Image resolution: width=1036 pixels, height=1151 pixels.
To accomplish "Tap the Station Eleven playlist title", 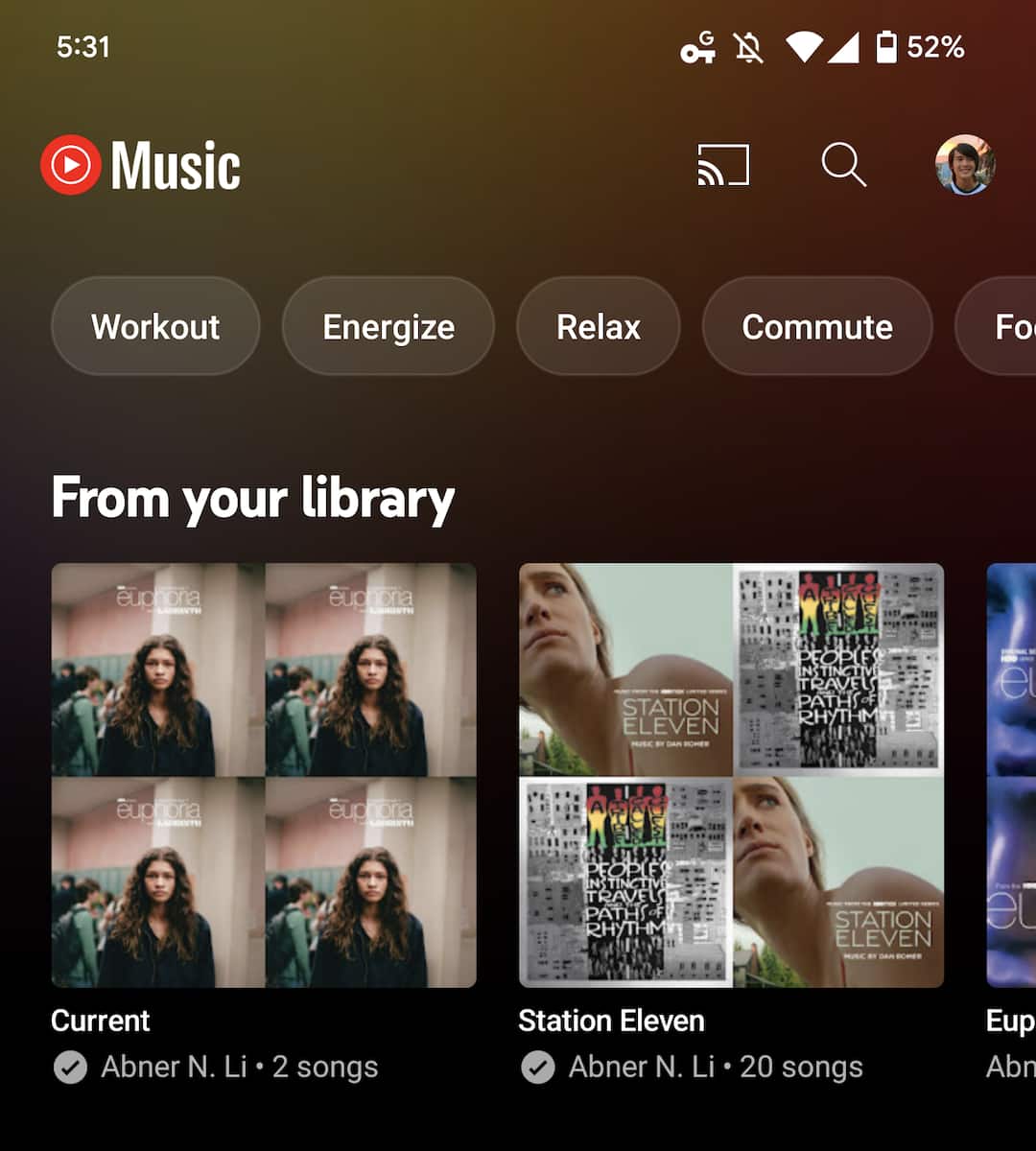I will pos(611,1021).
